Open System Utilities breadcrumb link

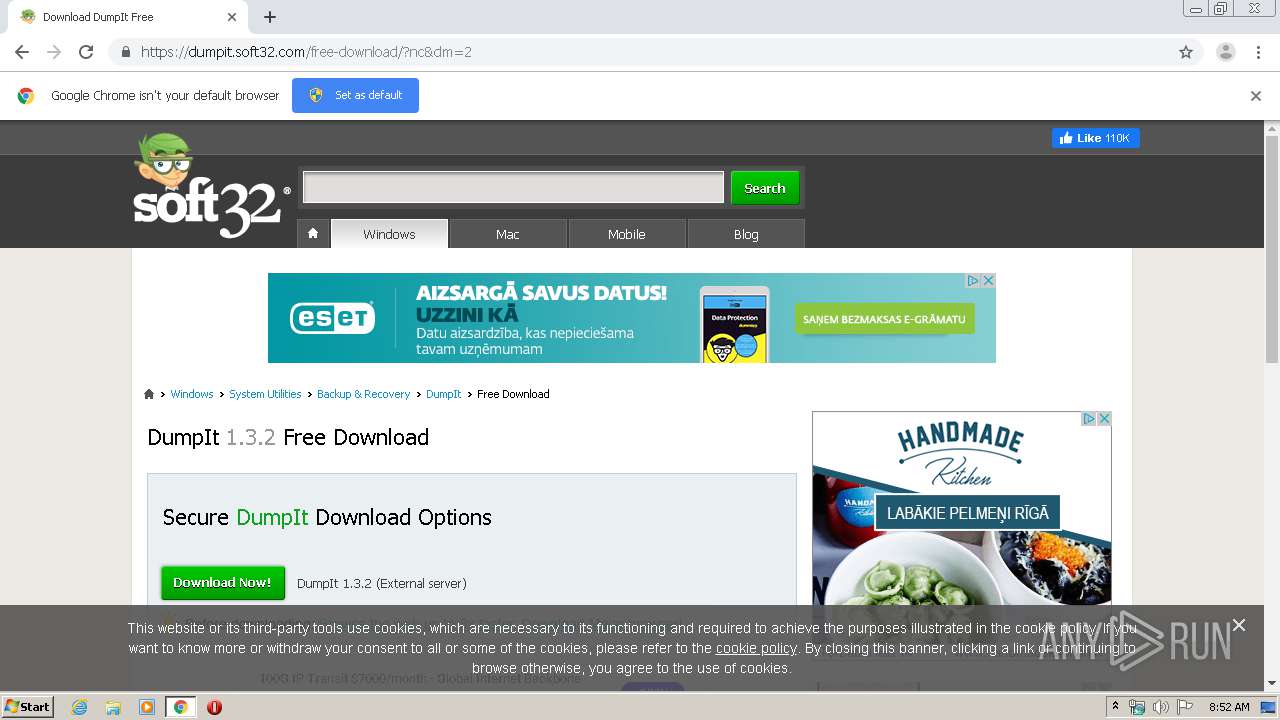[265, 394]
